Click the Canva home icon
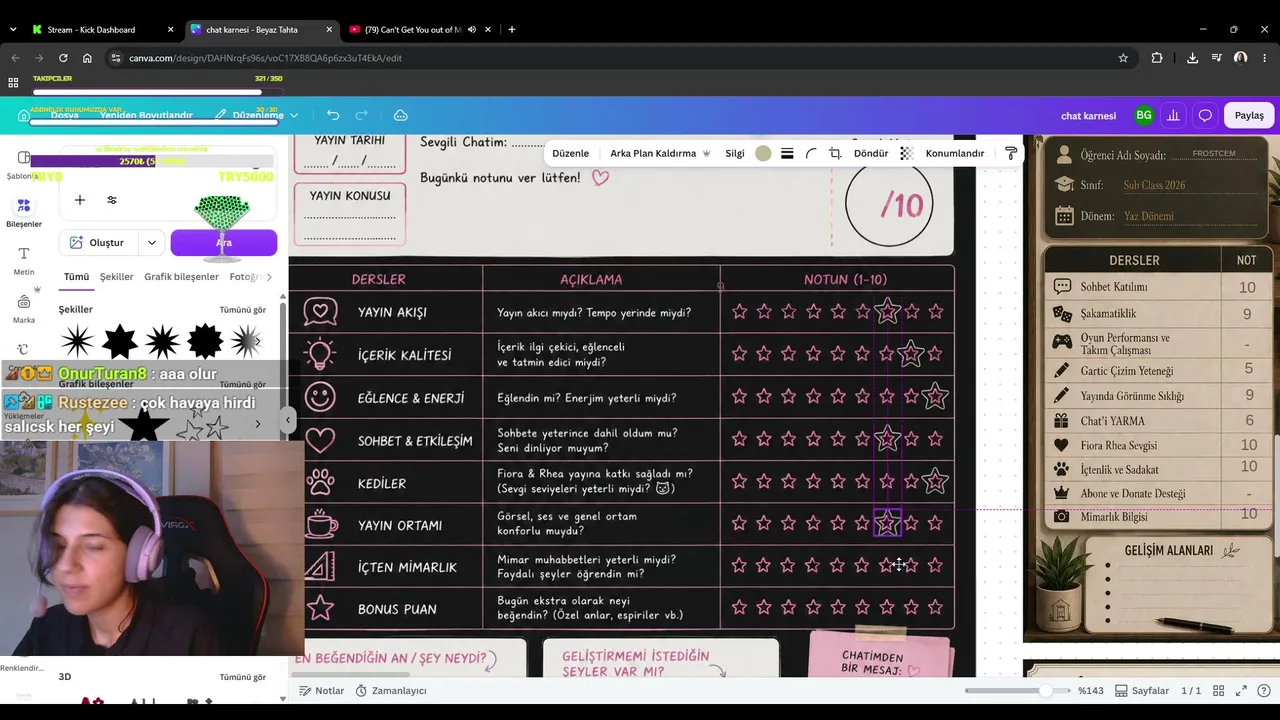Image resolution: width=1280 pixels, height=720 pixels. pos(23,115)
